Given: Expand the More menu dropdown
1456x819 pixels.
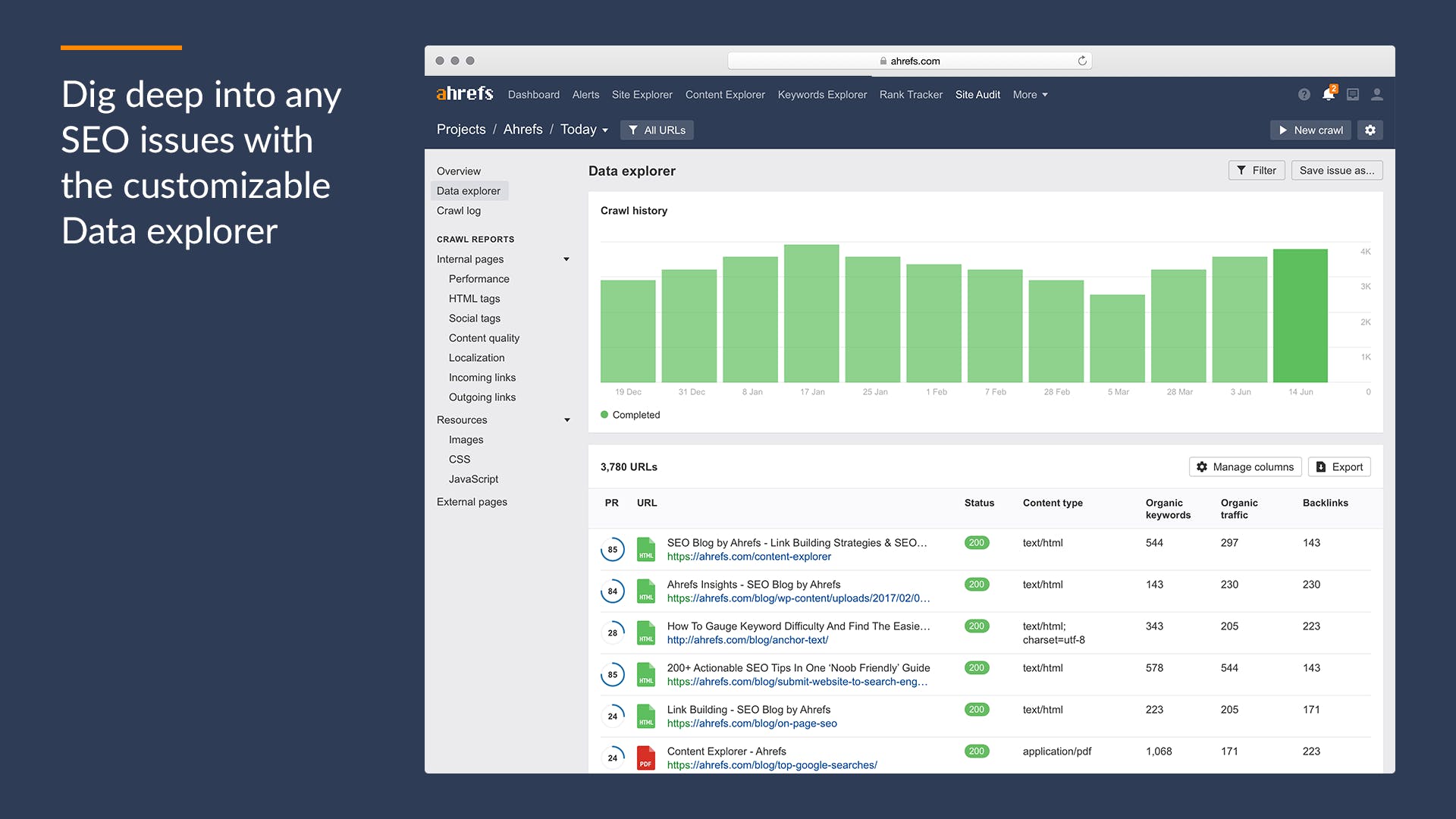Looking at the screenshot, I should [x=1030, y=95].
